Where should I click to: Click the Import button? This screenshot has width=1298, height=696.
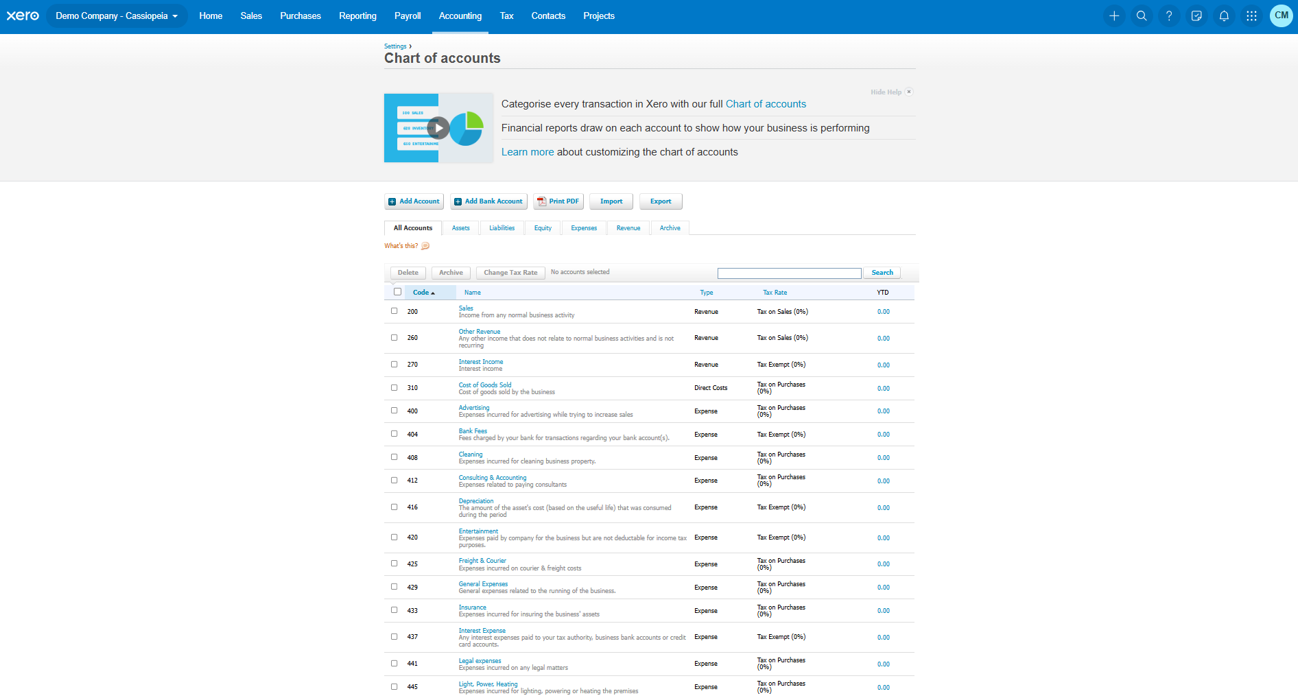click(611, 202)
